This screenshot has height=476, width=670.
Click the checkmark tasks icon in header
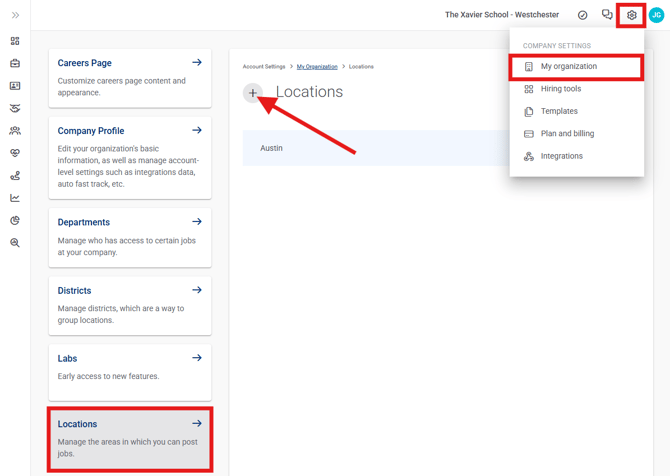582,15
